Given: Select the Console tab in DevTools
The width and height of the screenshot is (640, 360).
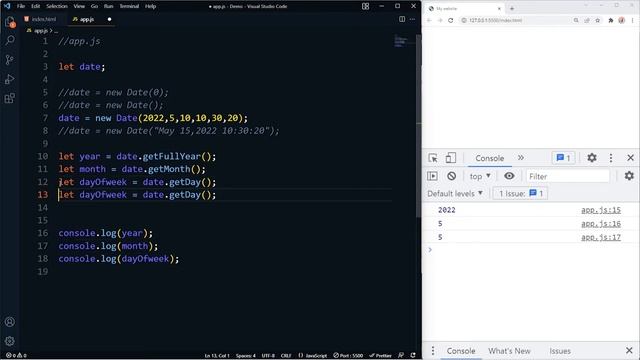Looking at the screenshot, I should pyautogui.click(x=489, y=158).
